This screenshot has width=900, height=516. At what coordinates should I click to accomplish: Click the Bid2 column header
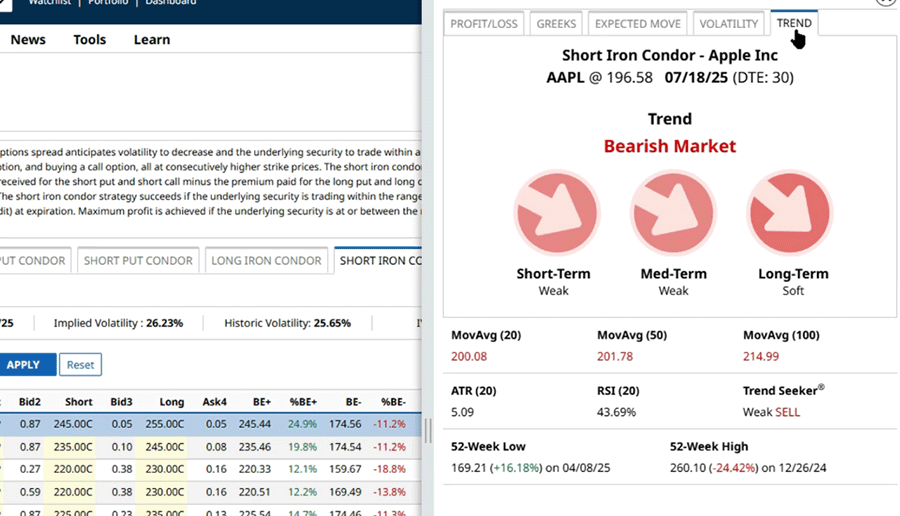tap(30, 402)
